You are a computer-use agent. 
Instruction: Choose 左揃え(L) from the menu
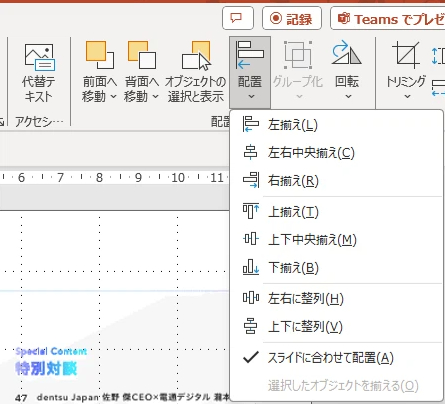pyautogui.click(x=337, y=125)
